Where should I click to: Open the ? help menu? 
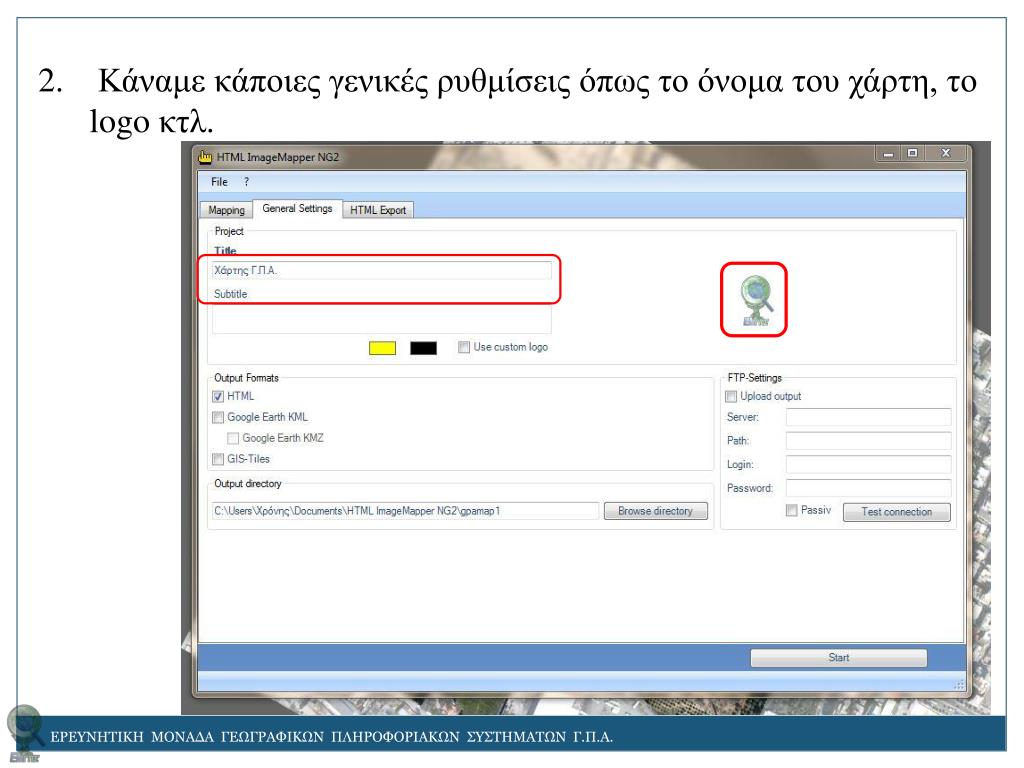[246, 182]
